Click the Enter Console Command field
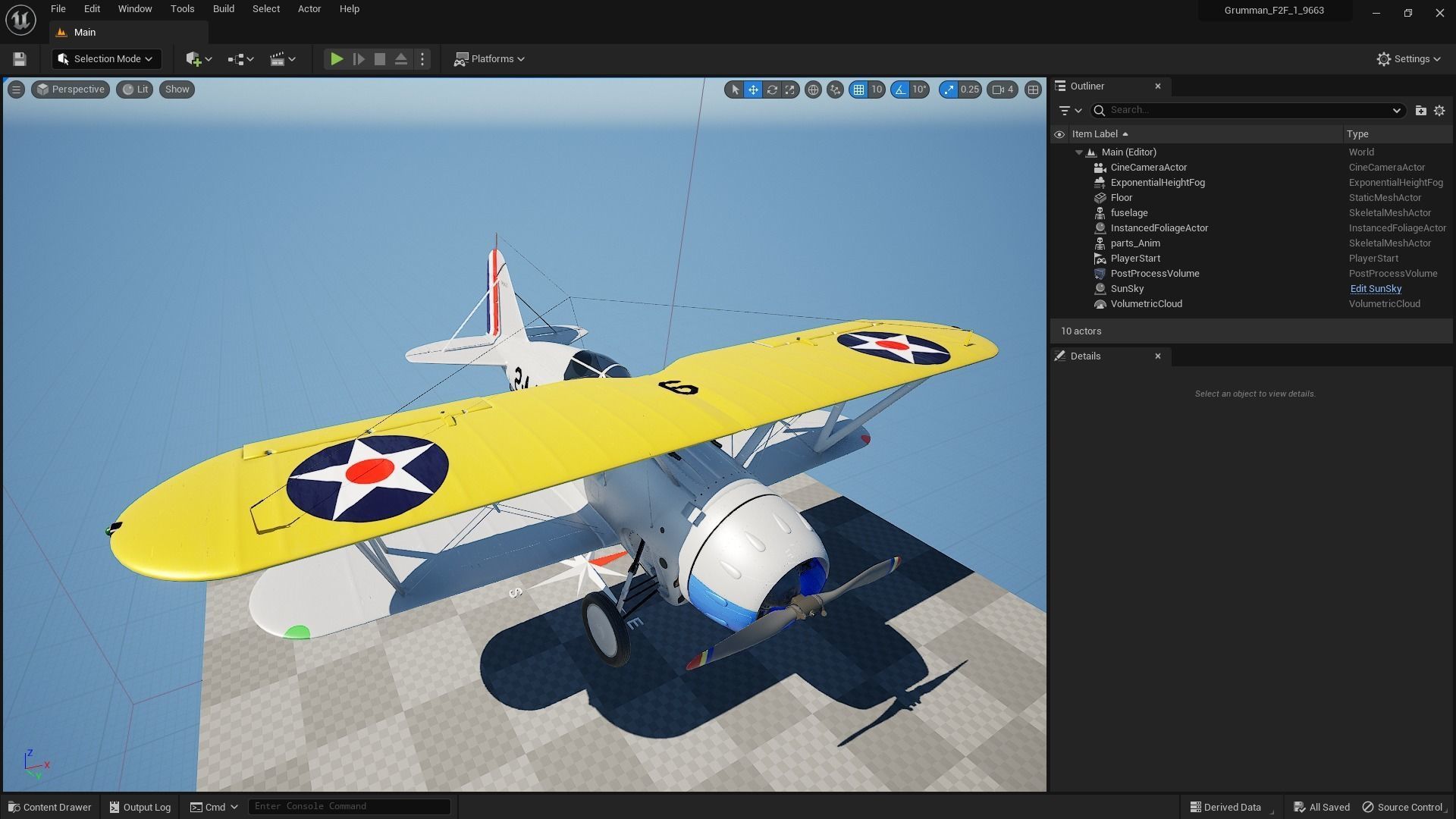This screenshot has width=1456, height=819. pyautogui.click(x=350, y=806)
